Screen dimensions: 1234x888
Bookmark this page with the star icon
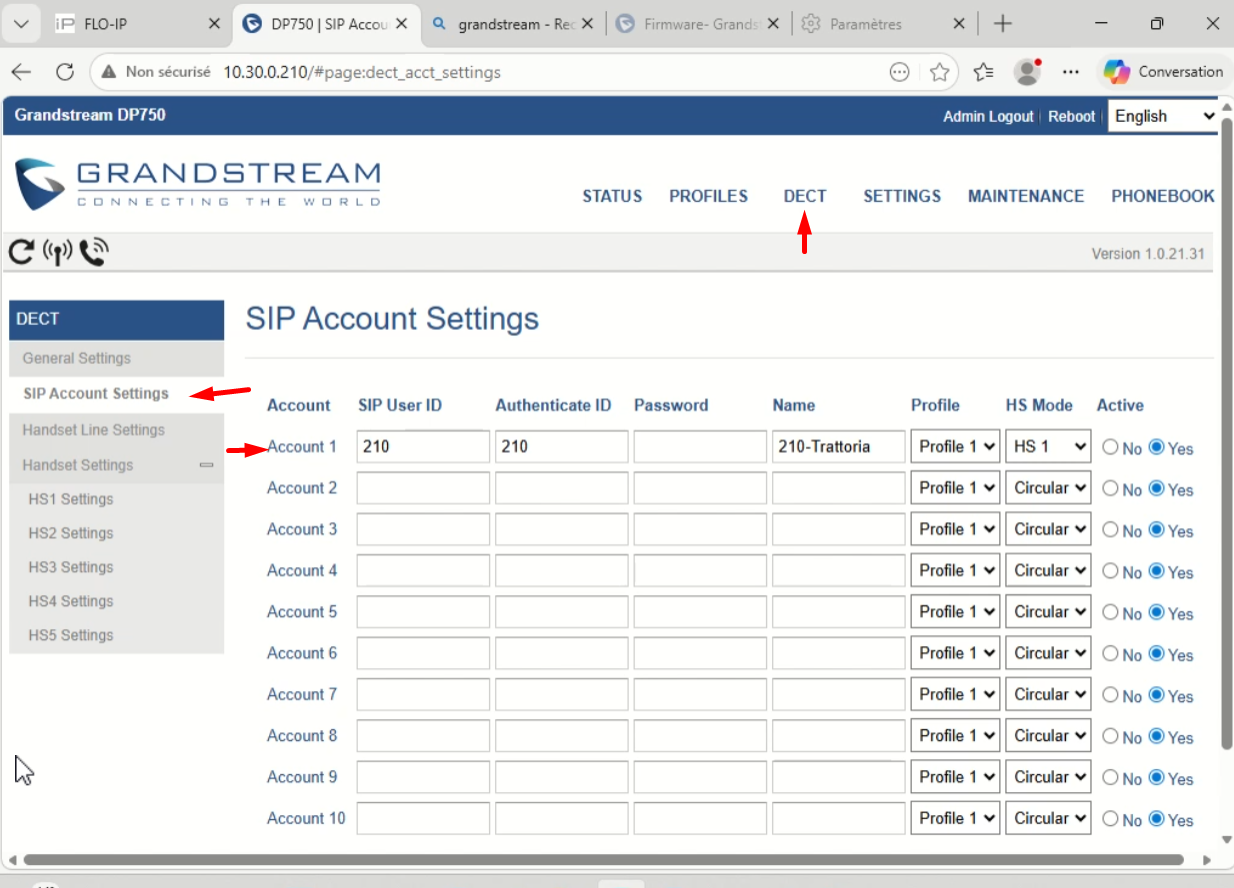click(939, 72)
